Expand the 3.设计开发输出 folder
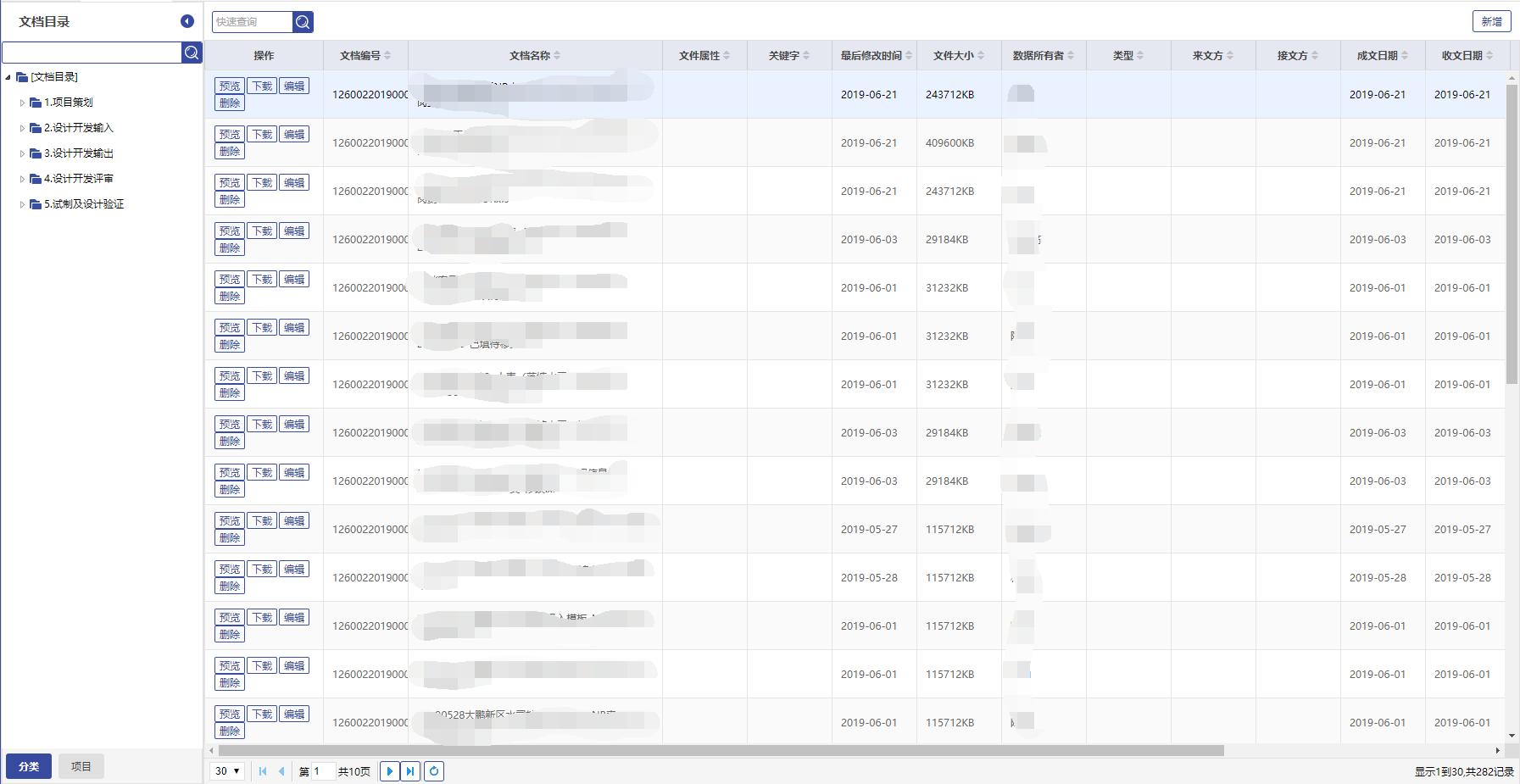The width and height of the screenshot is (1520, 784). coord(22,153)
